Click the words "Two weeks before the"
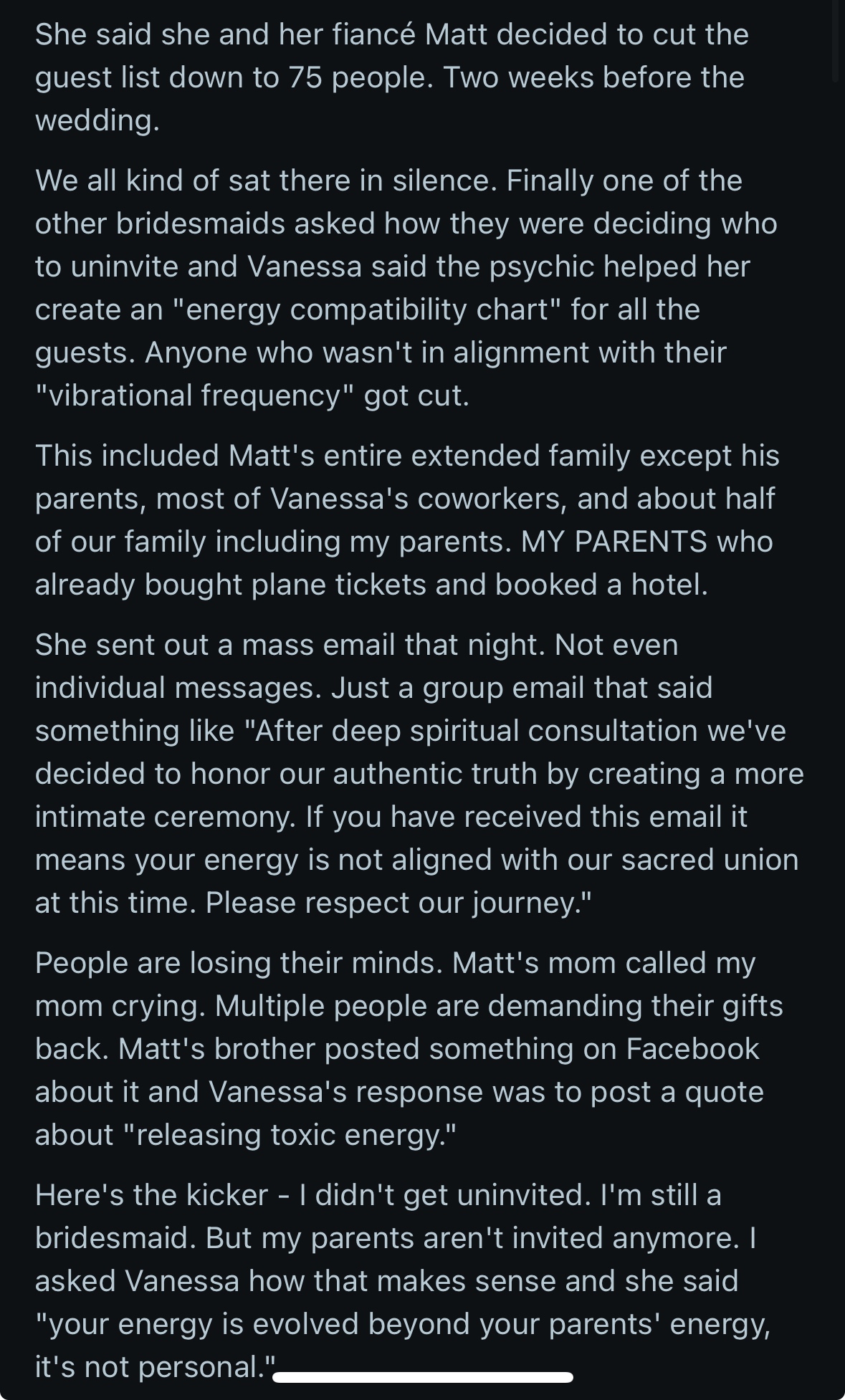845x1400 pixels. tap(593, 77)
